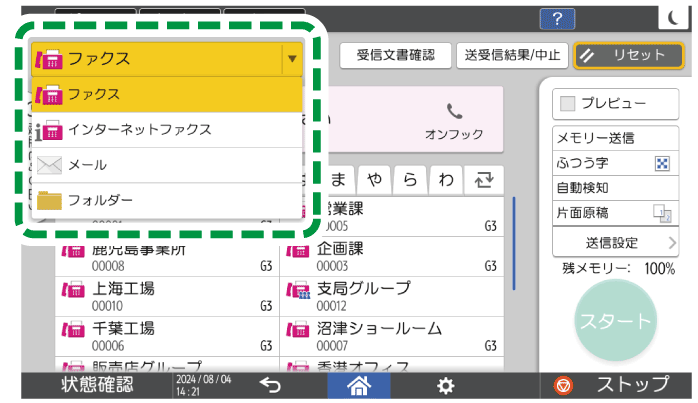Choose メール from the function list

[x=167, y=165]
